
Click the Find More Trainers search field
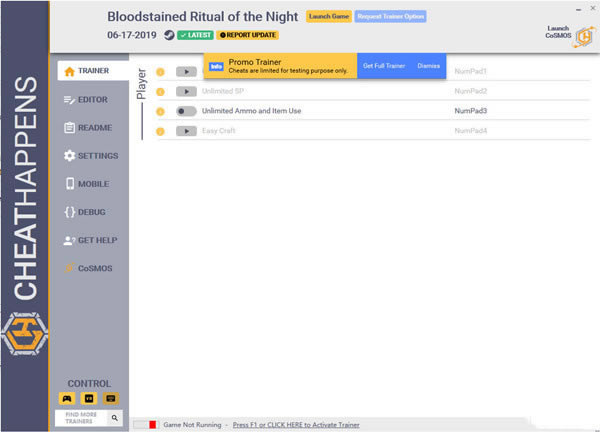click(80, 417)
